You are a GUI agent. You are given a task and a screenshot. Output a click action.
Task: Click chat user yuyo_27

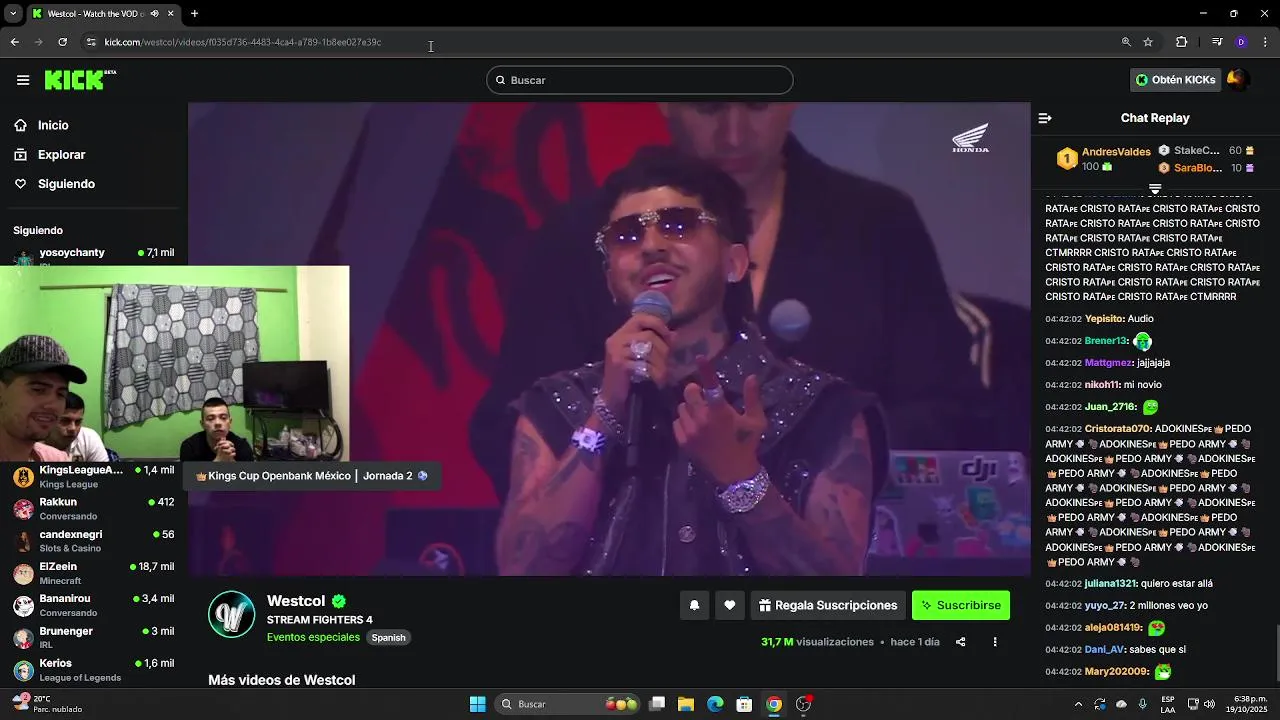1105,605
